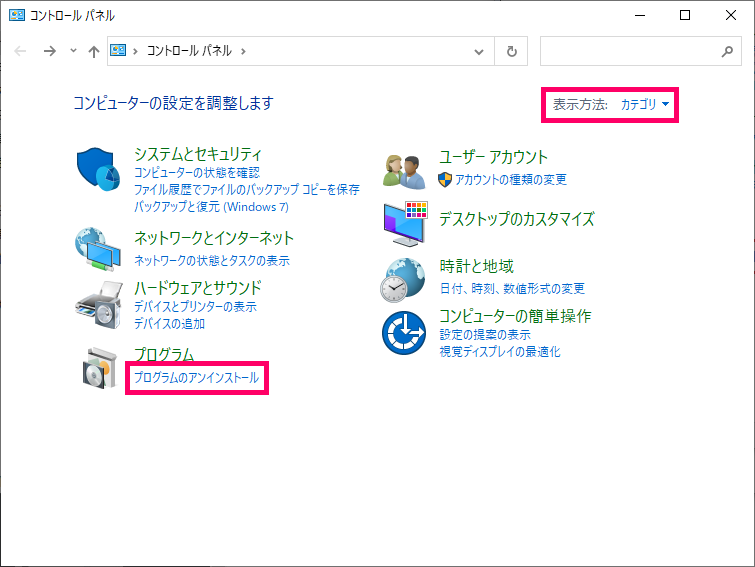The width and height of the screenshot is (755, 567).
Task: Click 設定の提案の表示 link
Action: pyautogui.click(x=485, y=335)
